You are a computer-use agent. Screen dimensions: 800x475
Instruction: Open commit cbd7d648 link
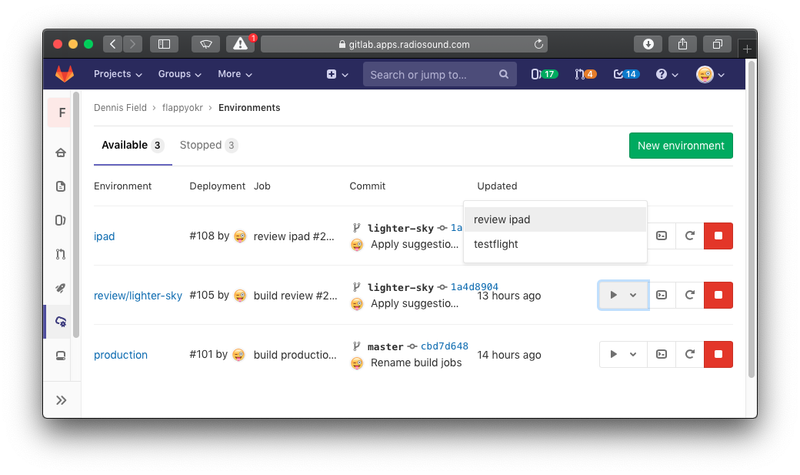coord(444,346)
